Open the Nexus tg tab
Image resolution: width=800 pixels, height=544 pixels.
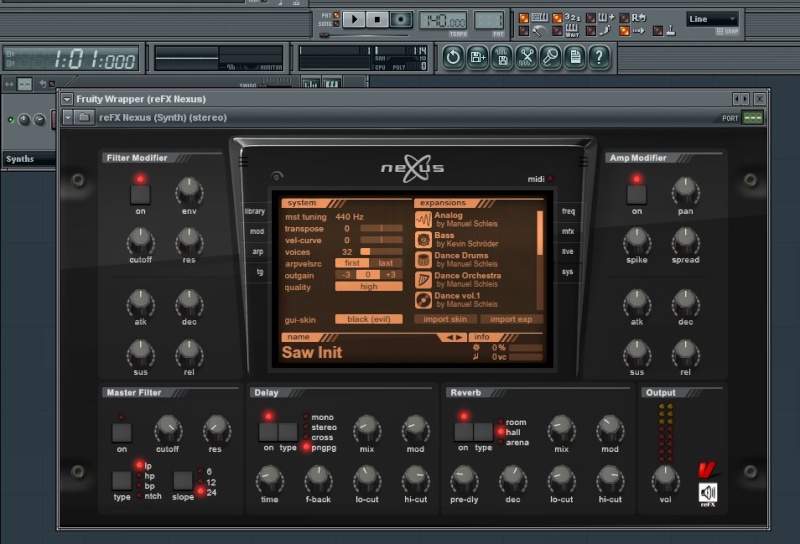coord(260,272)
